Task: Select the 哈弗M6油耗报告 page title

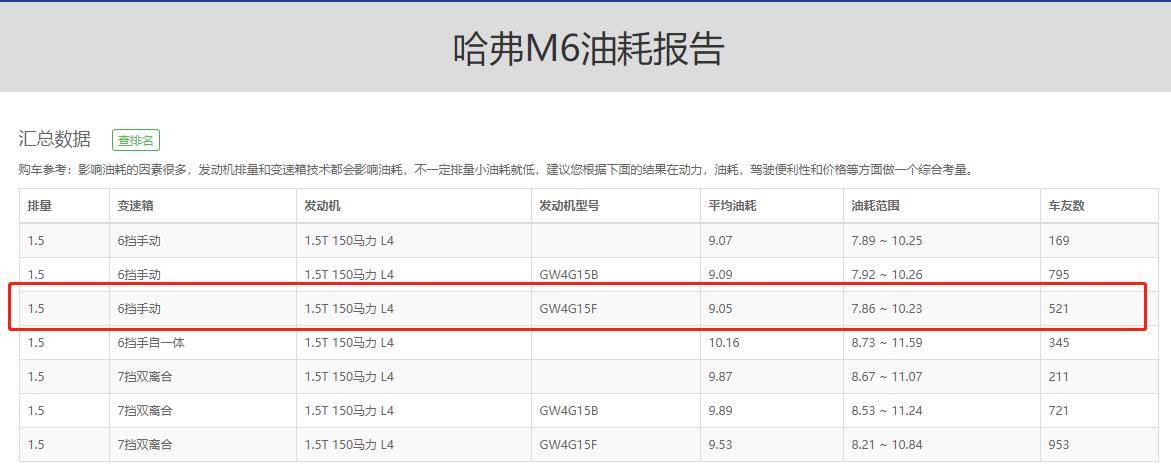Action: pyautogui.click(x=588, y=49)
